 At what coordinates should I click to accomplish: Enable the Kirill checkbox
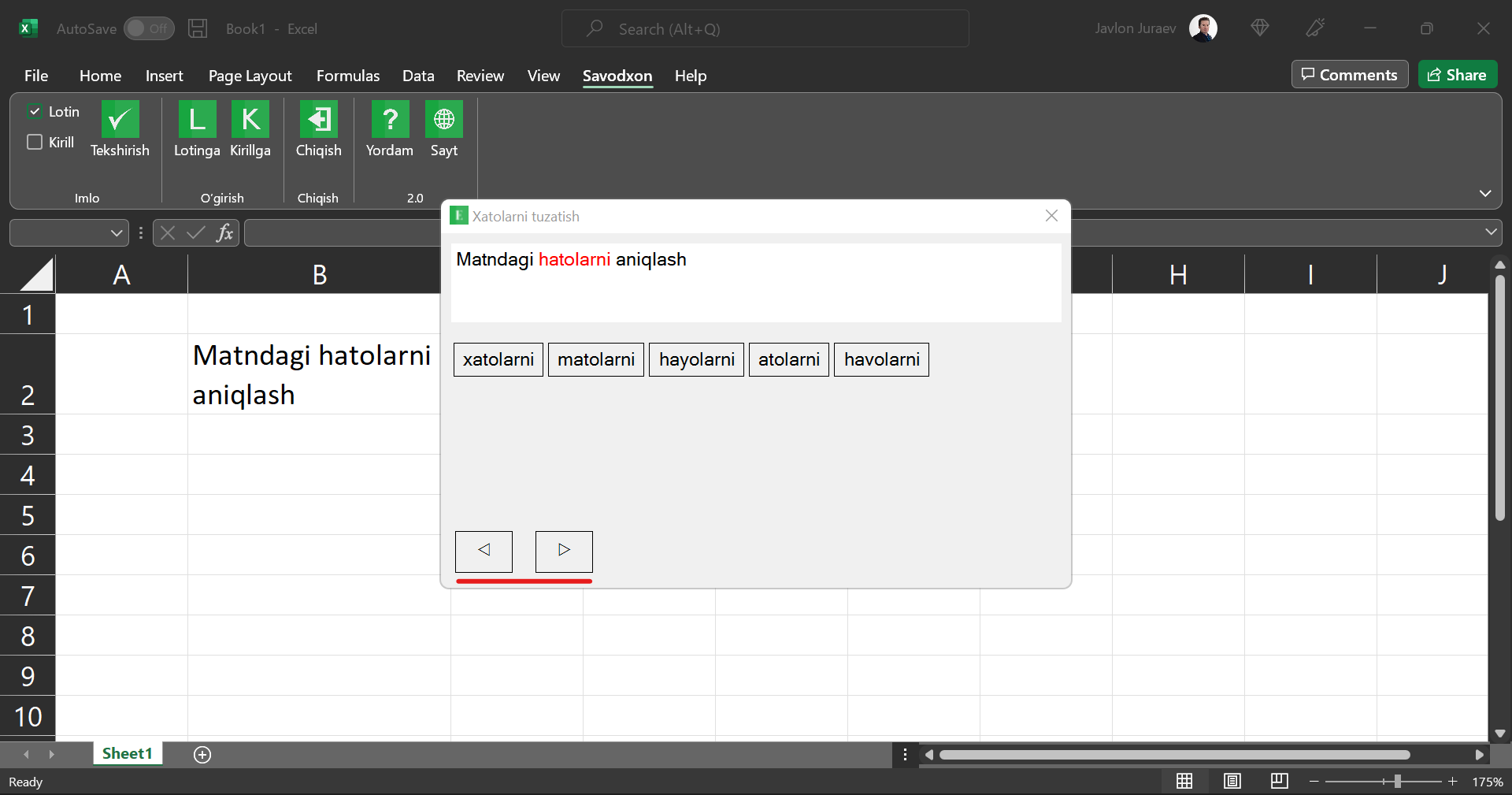coord(35,143)
